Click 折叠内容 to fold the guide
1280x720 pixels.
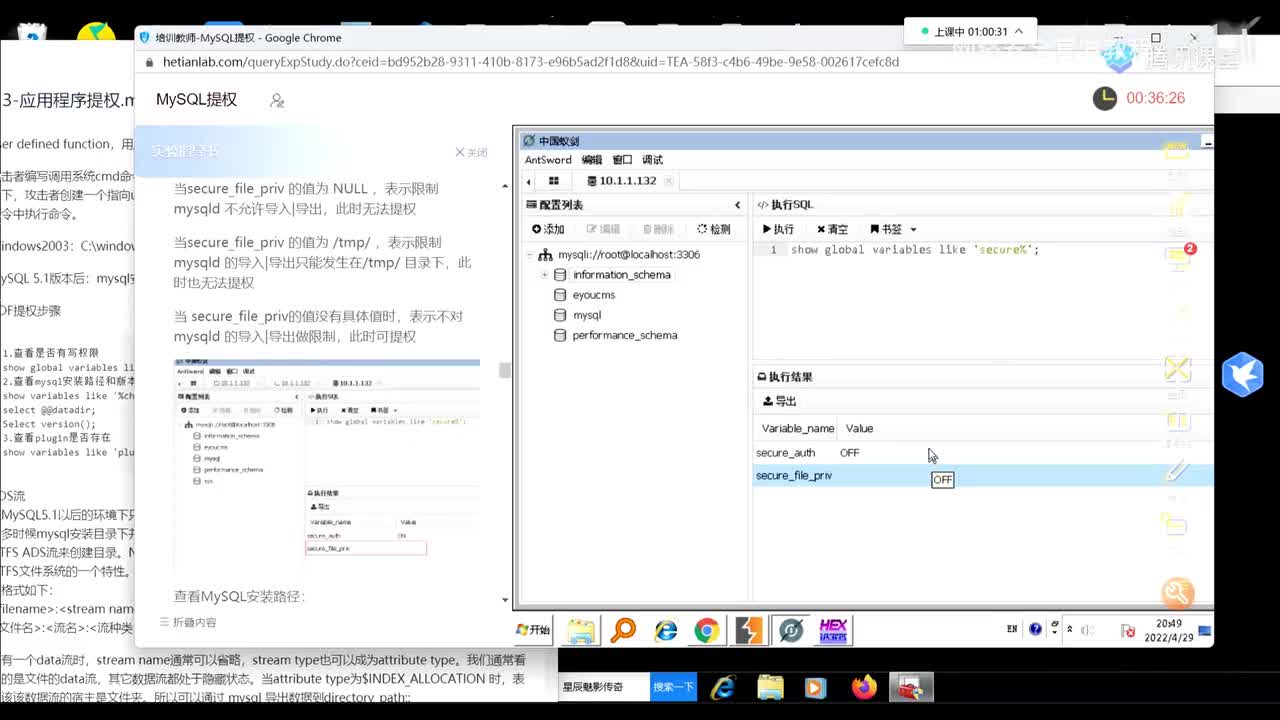(187, 622)
